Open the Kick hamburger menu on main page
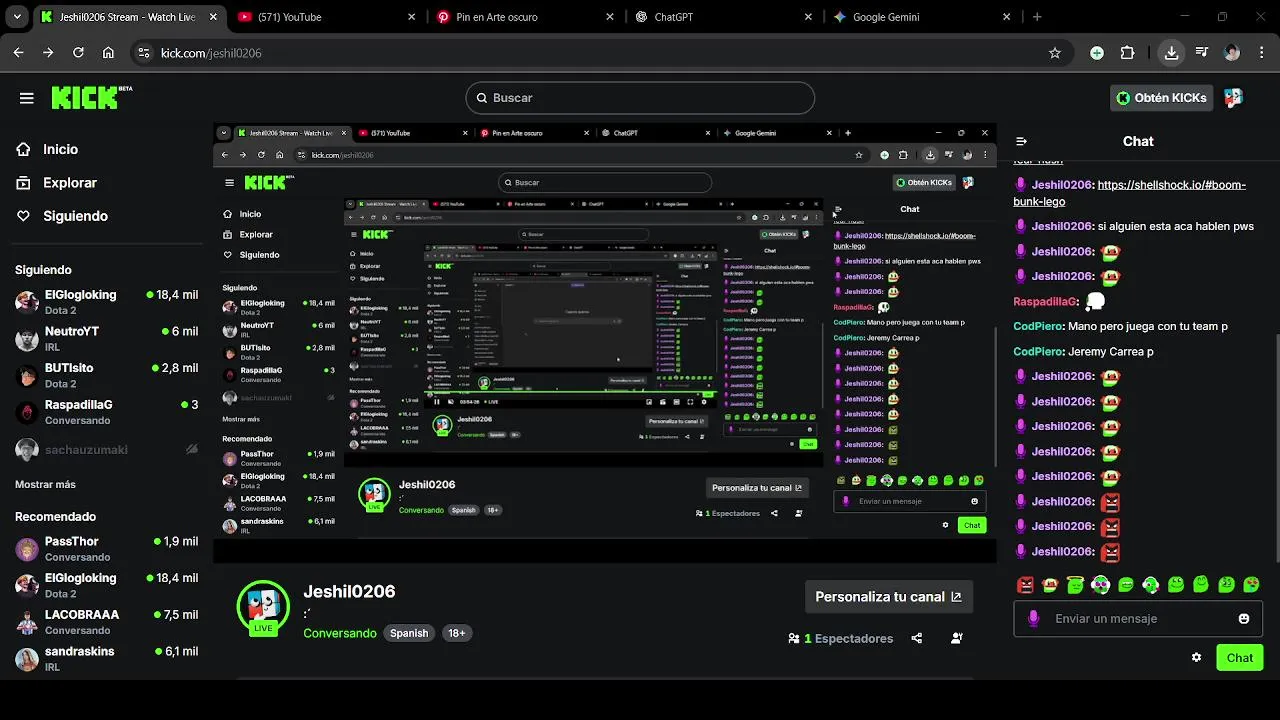This screenshot has height=720, width=1280. click(x=27, y=98)
